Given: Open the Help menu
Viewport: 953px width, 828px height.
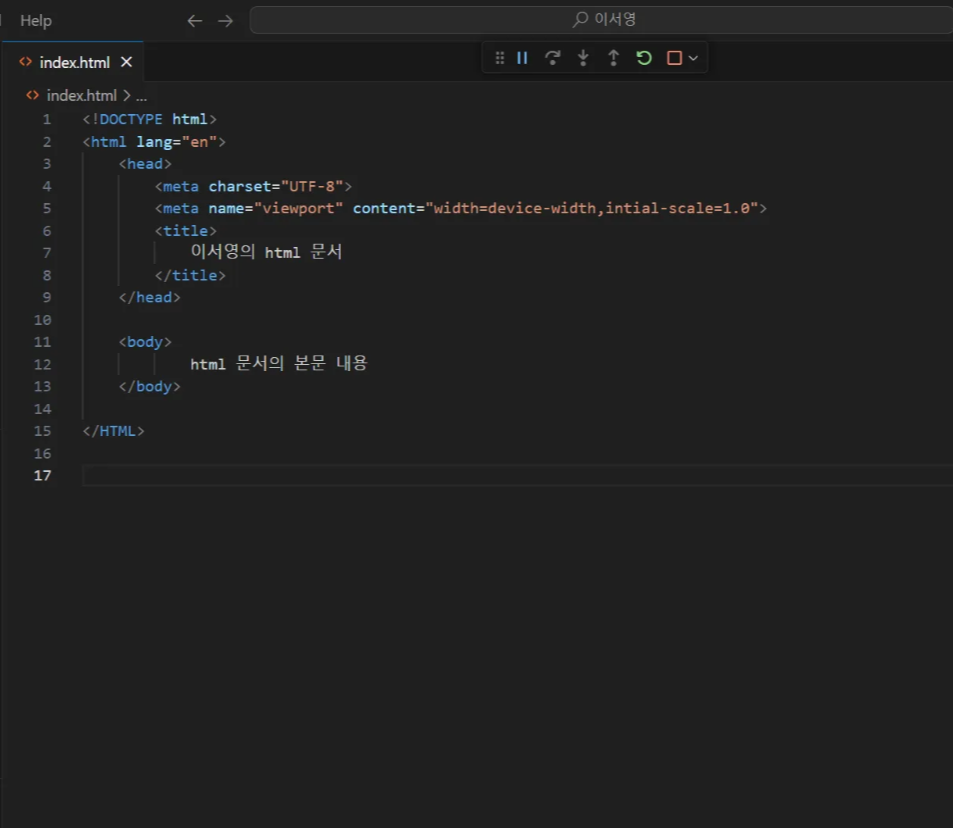Looking at the screenshot, I should click(36, 21).
